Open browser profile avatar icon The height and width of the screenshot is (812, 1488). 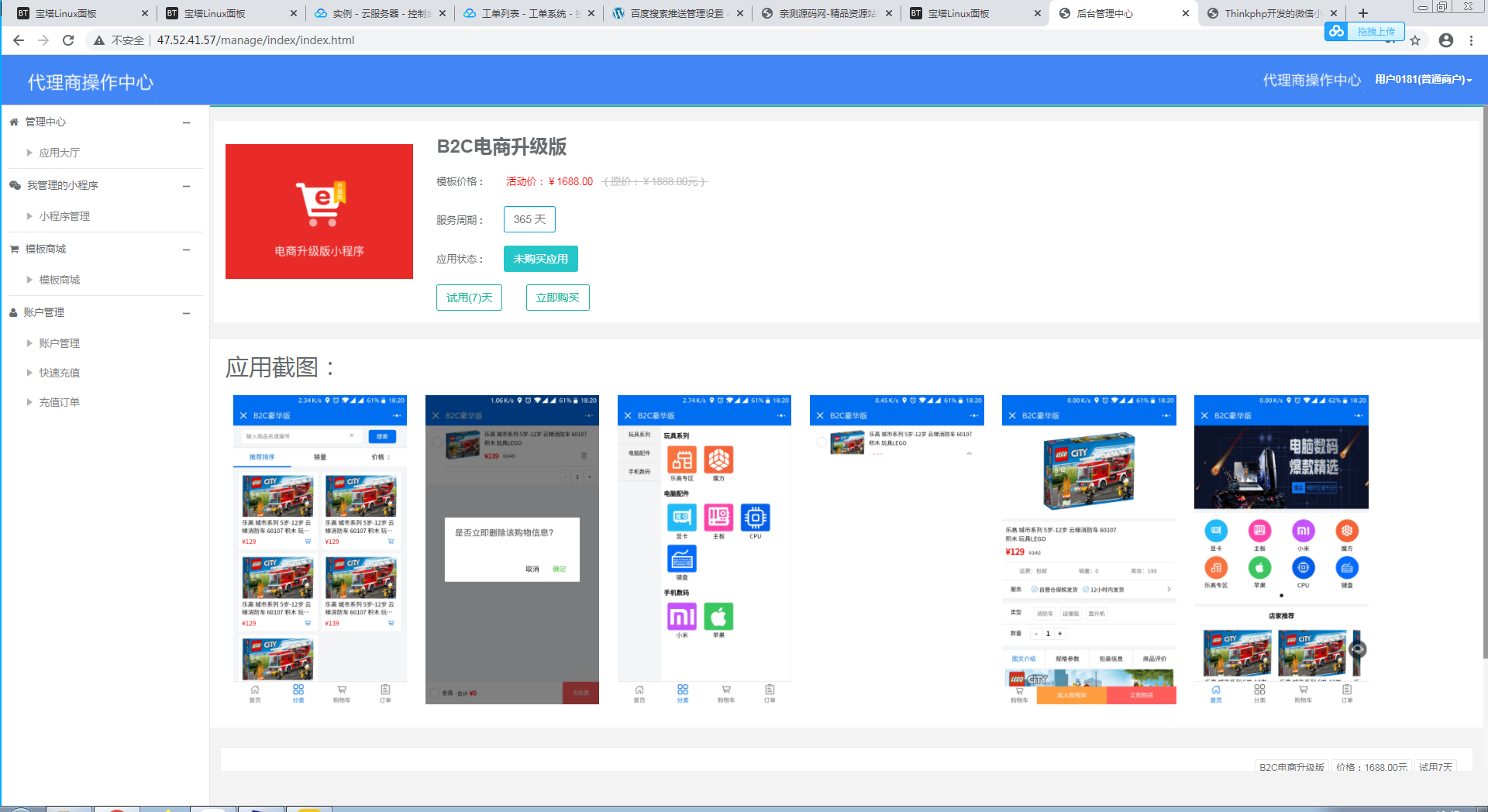click(x=1446, y=40)
